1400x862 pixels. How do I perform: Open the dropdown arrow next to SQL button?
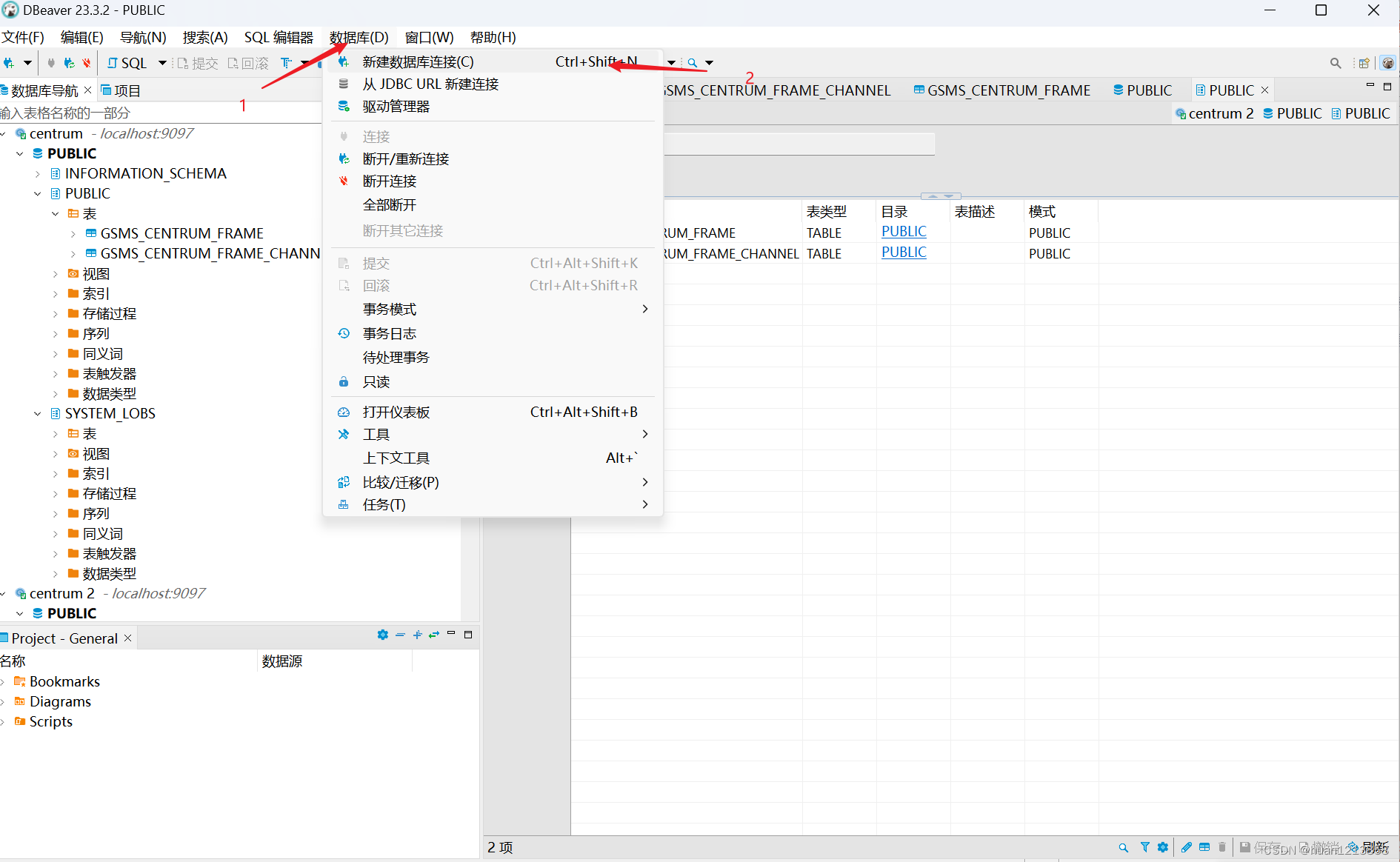[162, 63]
